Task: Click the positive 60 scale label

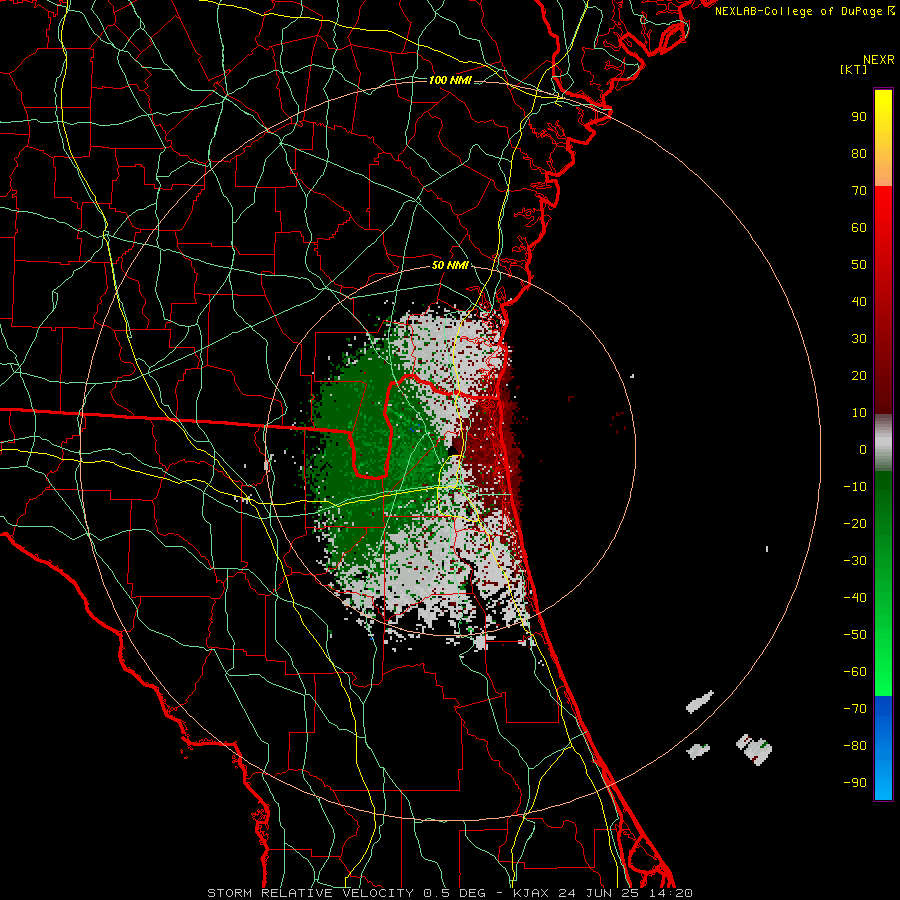Action: point(859,227)
